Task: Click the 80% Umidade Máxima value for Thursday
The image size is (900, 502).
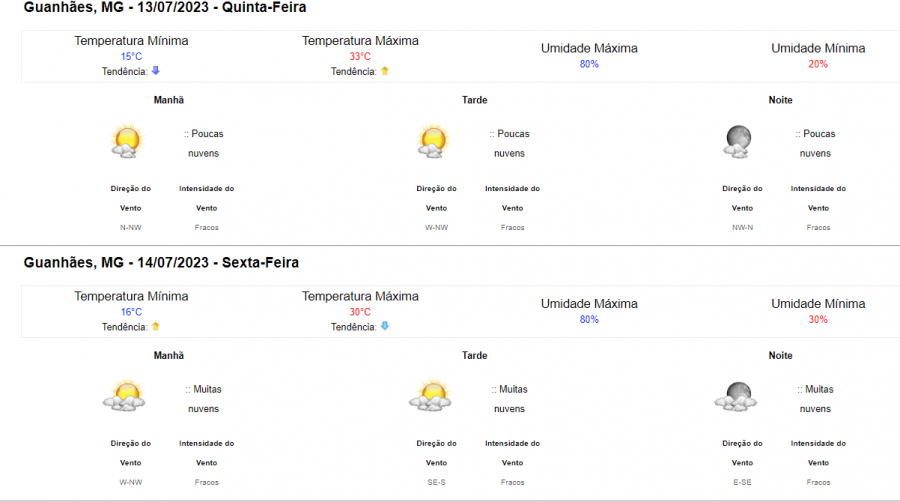Action: [x=589, y=64]
